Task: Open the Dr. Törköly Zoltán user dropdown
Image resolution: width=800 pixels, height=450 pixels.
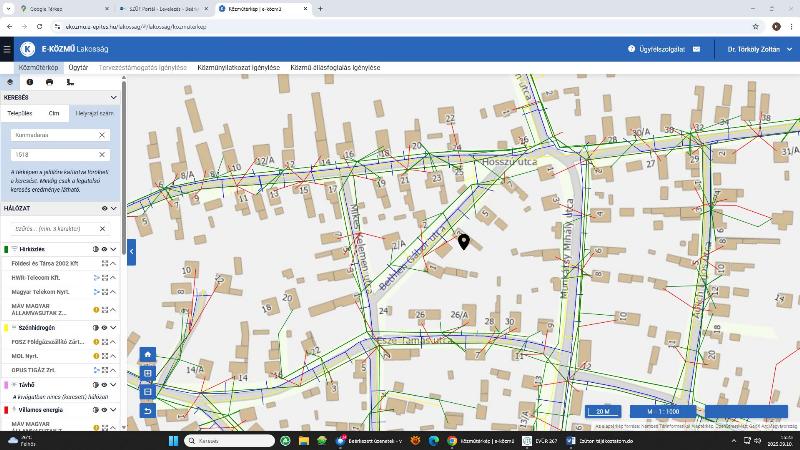Action: pos(755,49)
